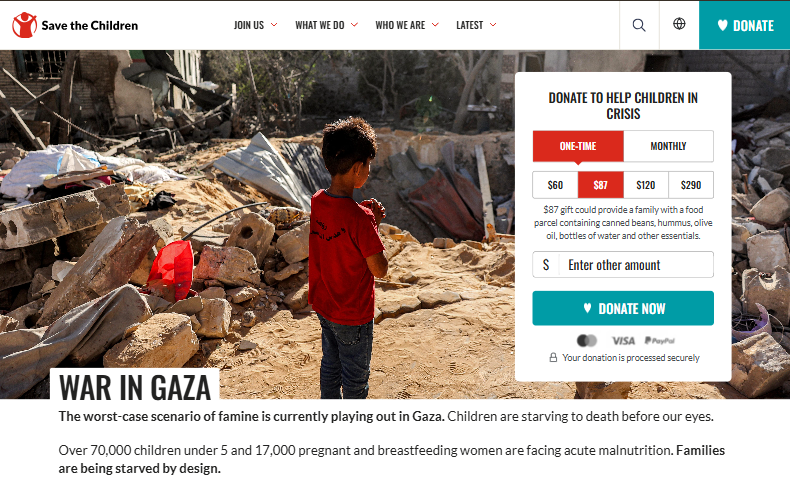Screen dimensions: 790x495
Task: Expand the Who We Are chevron
Action: [x=435, y=25]
